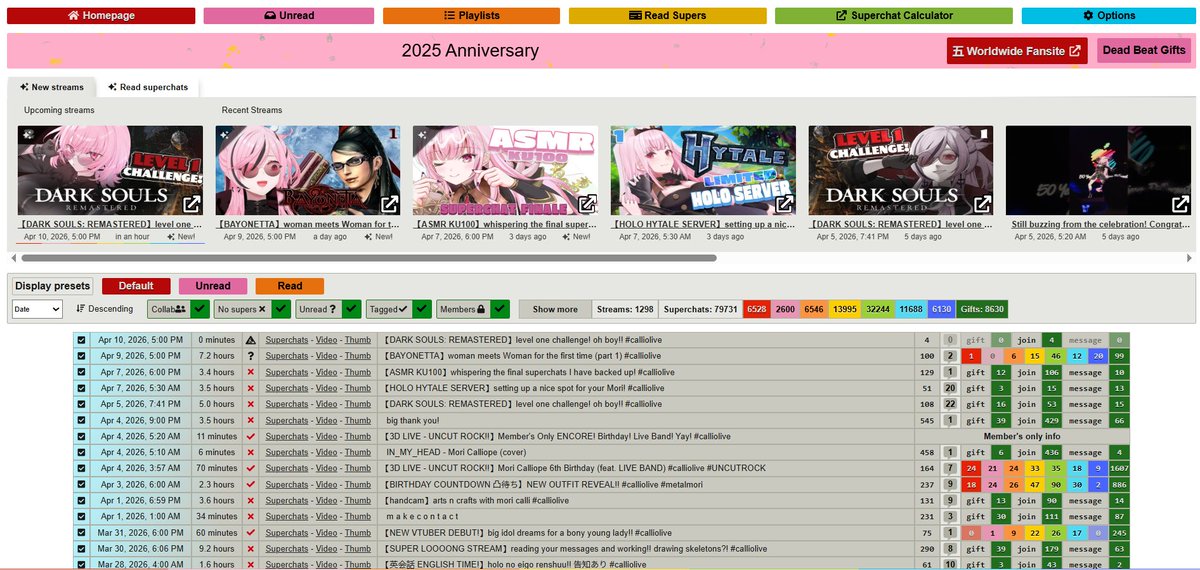The height and width of the screenshot is (570, 1200).
Task: Apply the Read display preset
Action: [x=290, y=285]
